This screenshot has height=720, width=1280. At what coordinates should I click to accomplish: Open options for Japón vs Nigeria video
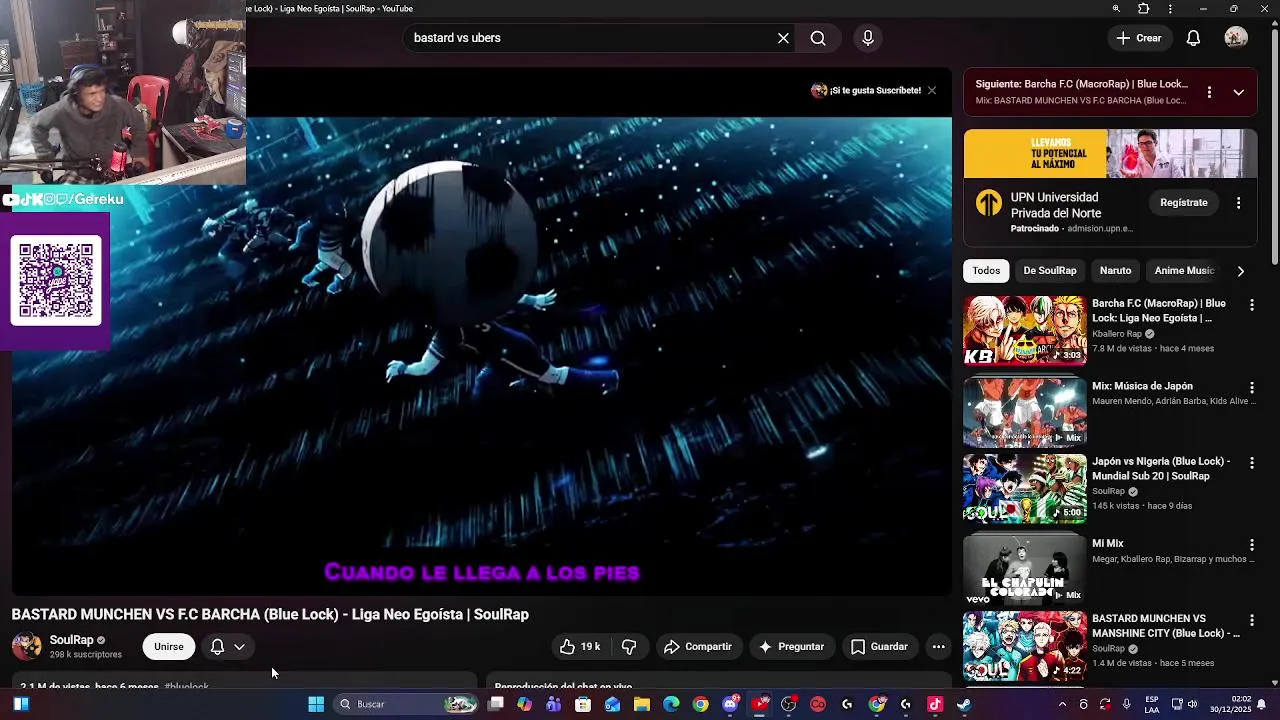[x=1251, y=463]
